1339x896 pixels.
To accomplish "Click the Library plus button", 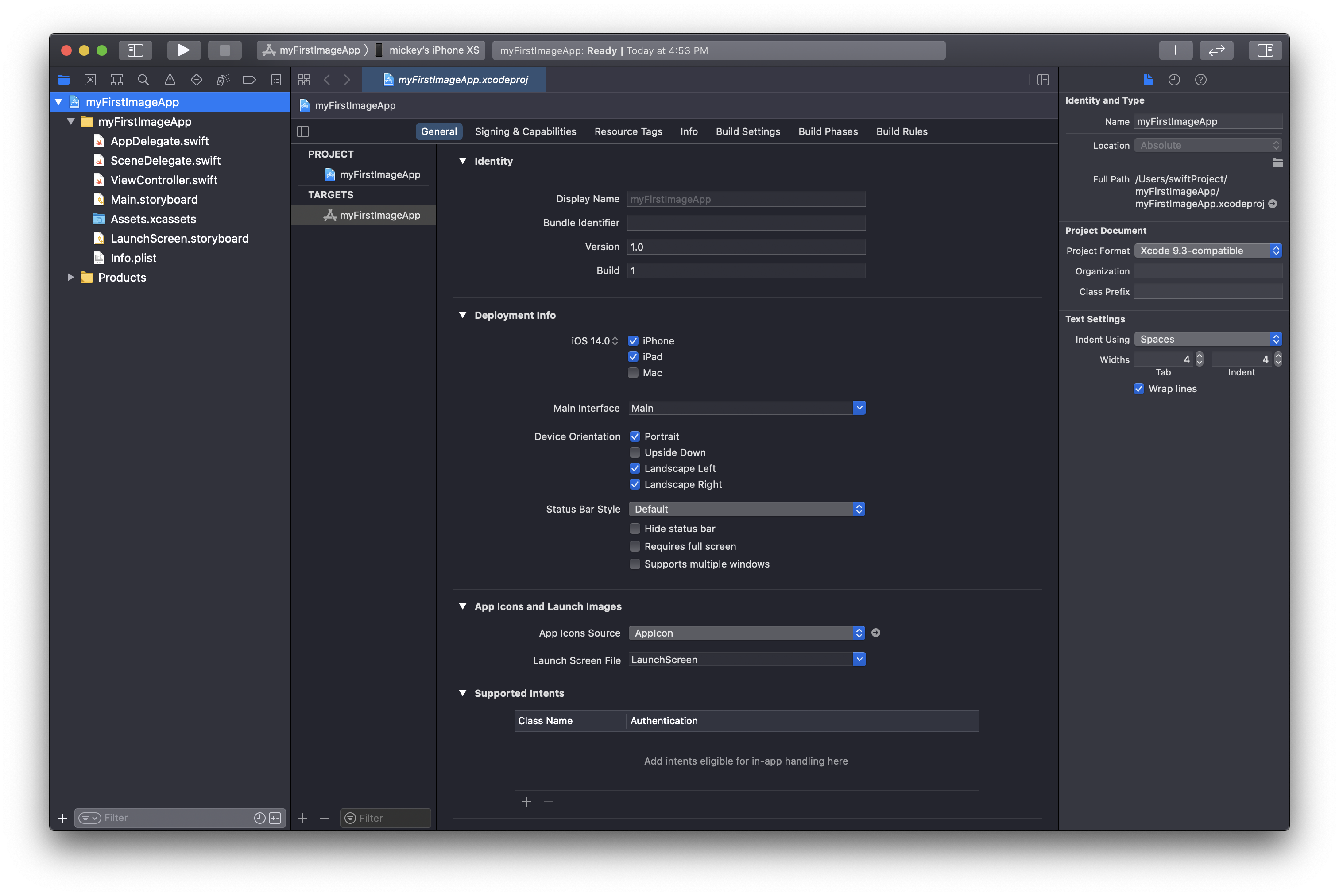I will tap(1175, 50).
